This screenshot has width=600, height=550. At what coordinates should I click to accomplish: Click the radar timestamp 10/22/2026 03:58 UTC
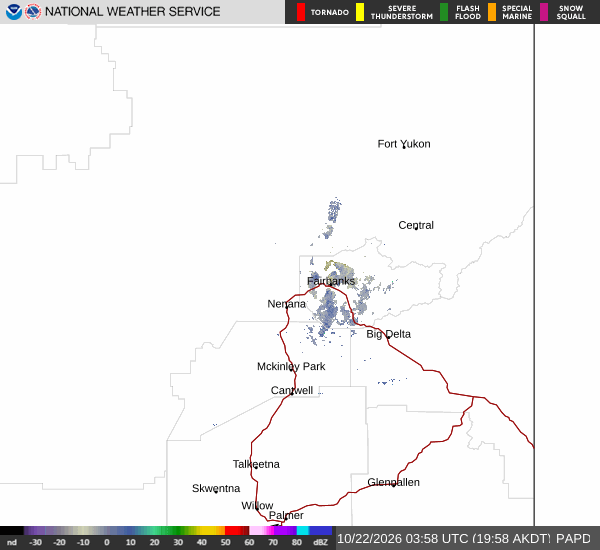pyautogui.click(x=403, y=539)
